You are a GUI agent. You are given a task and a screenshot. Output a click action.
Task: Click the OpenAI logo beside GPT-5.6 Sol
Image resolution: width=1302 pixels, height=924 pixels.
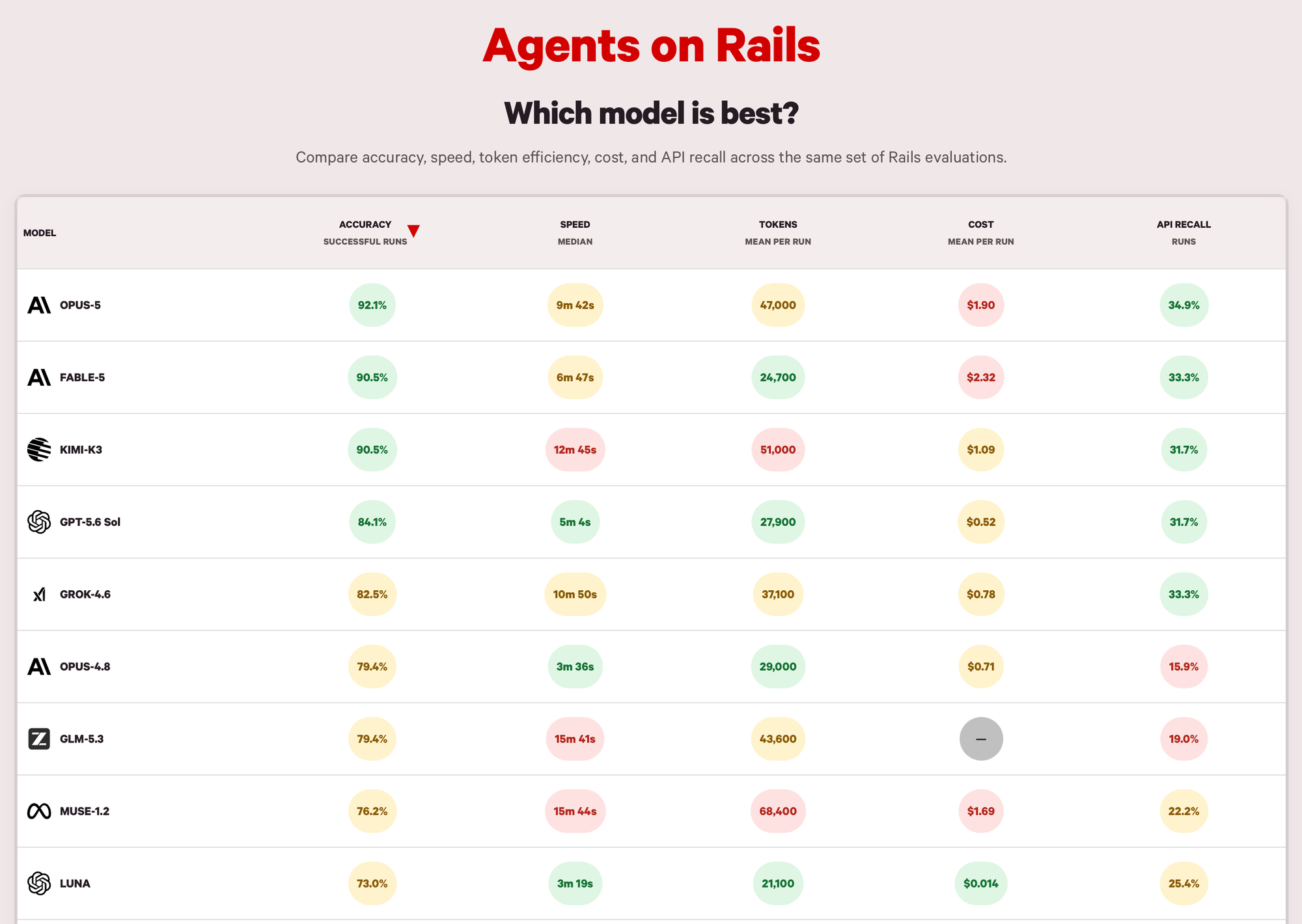pyautogui.click(x=39, y=522)
